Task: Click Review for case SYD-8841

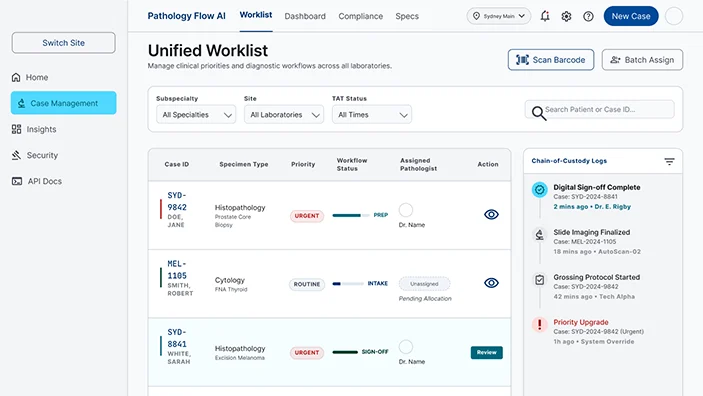Action: tap(486, 352)
